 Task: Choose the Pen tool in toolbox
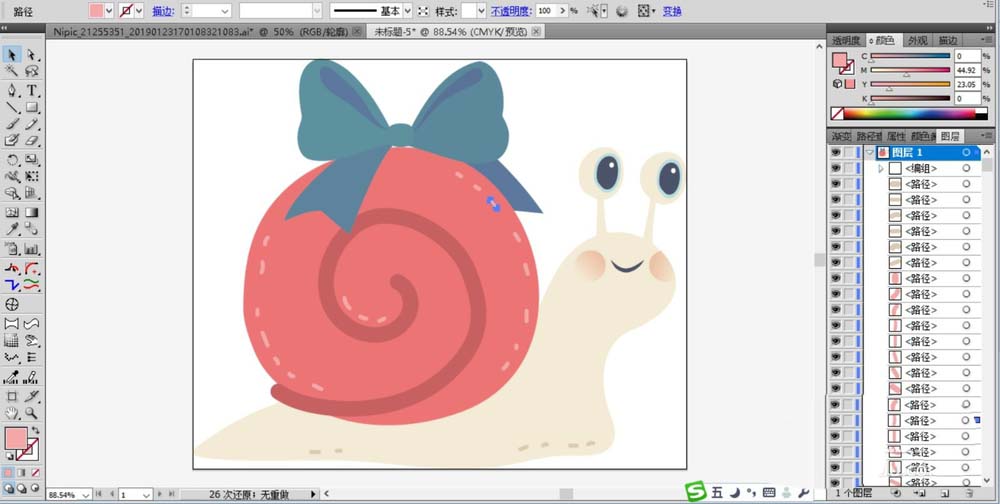pyautogui.click(x=12, y=90)
